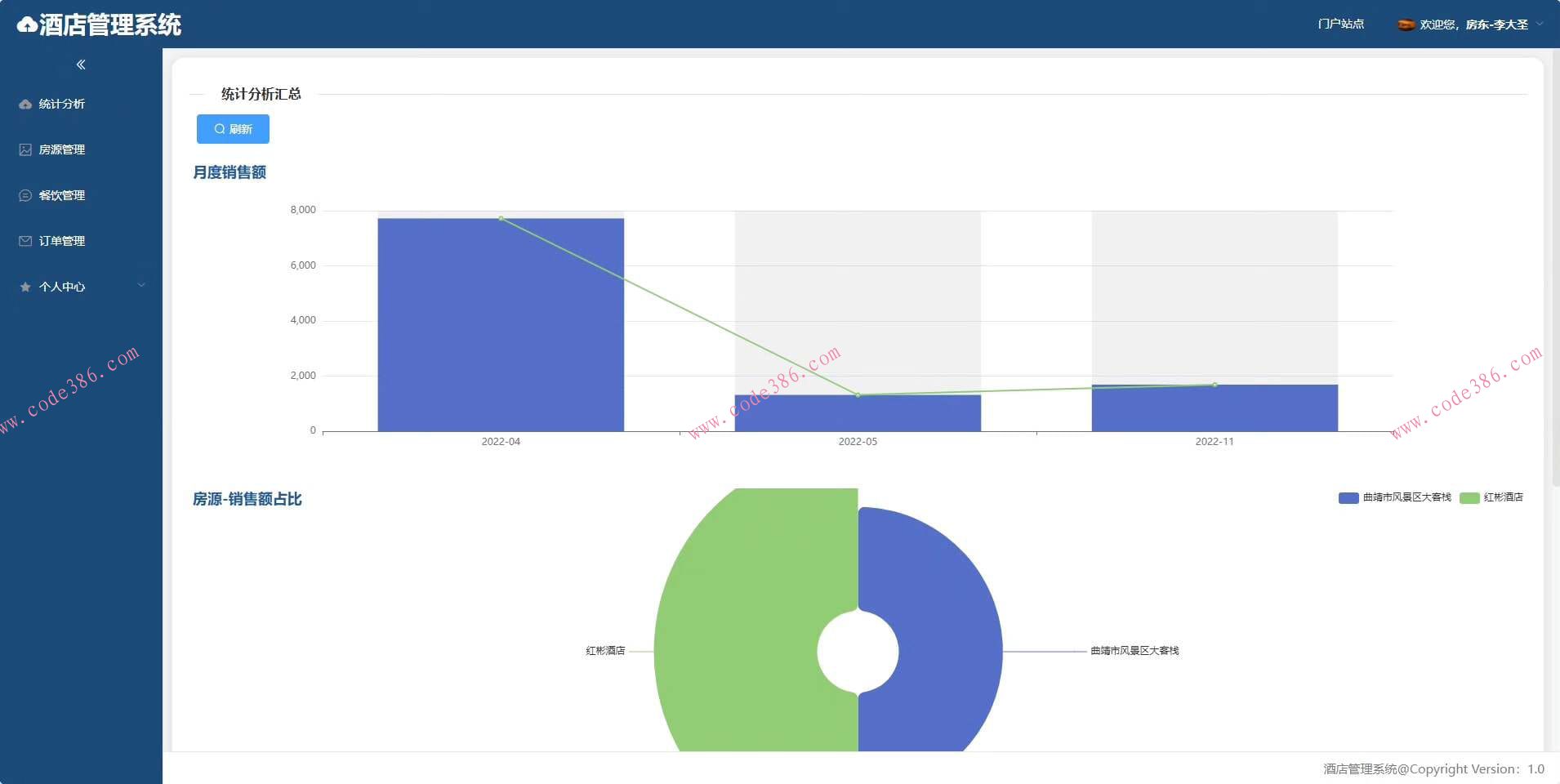This screenshot has height=784, width=1560.
Task: Click the 曲靖市风景区大客栈 label right of the pie
Action: [x=1134, y=651]
